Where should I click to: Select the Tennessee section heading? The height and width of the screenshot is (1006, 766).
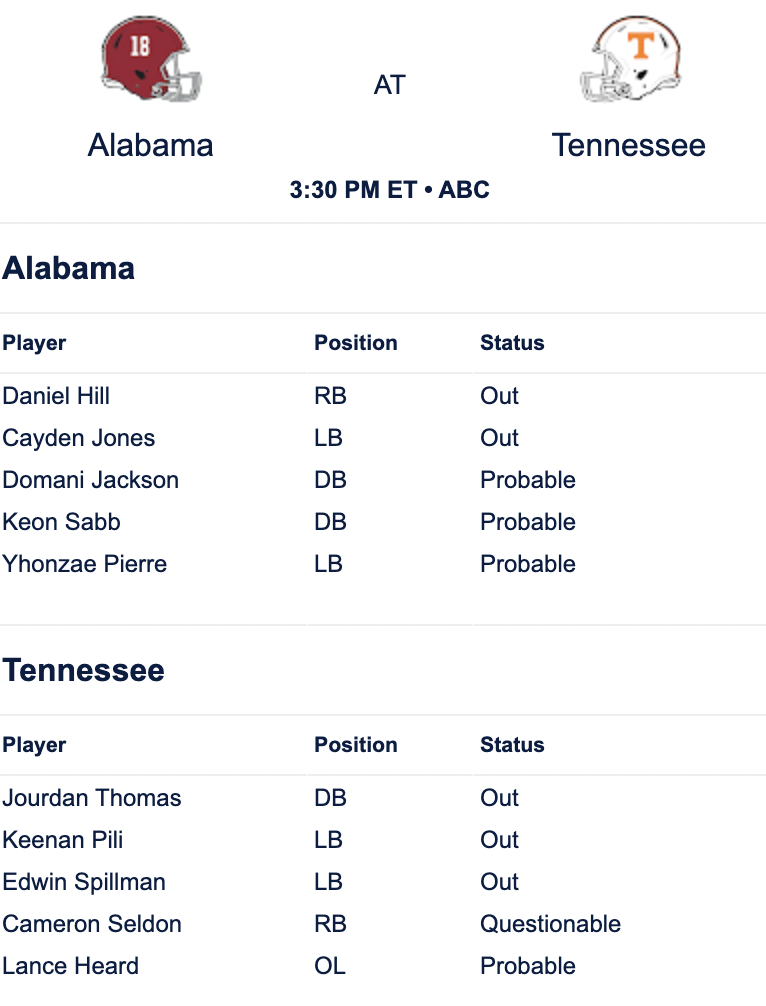pos(83,670)
